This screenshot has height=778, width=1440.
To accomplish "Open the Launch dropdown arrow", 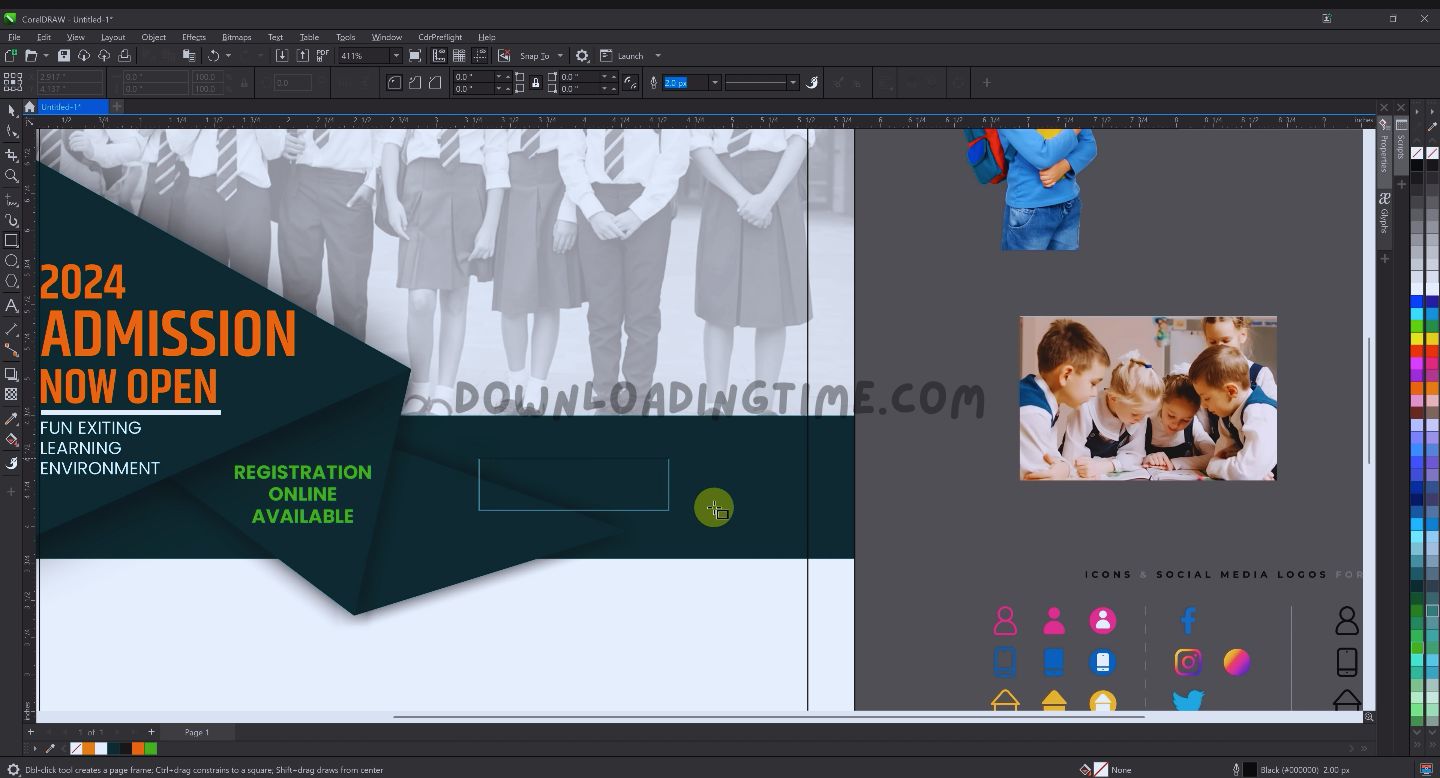I will click(x=658, y=55).
